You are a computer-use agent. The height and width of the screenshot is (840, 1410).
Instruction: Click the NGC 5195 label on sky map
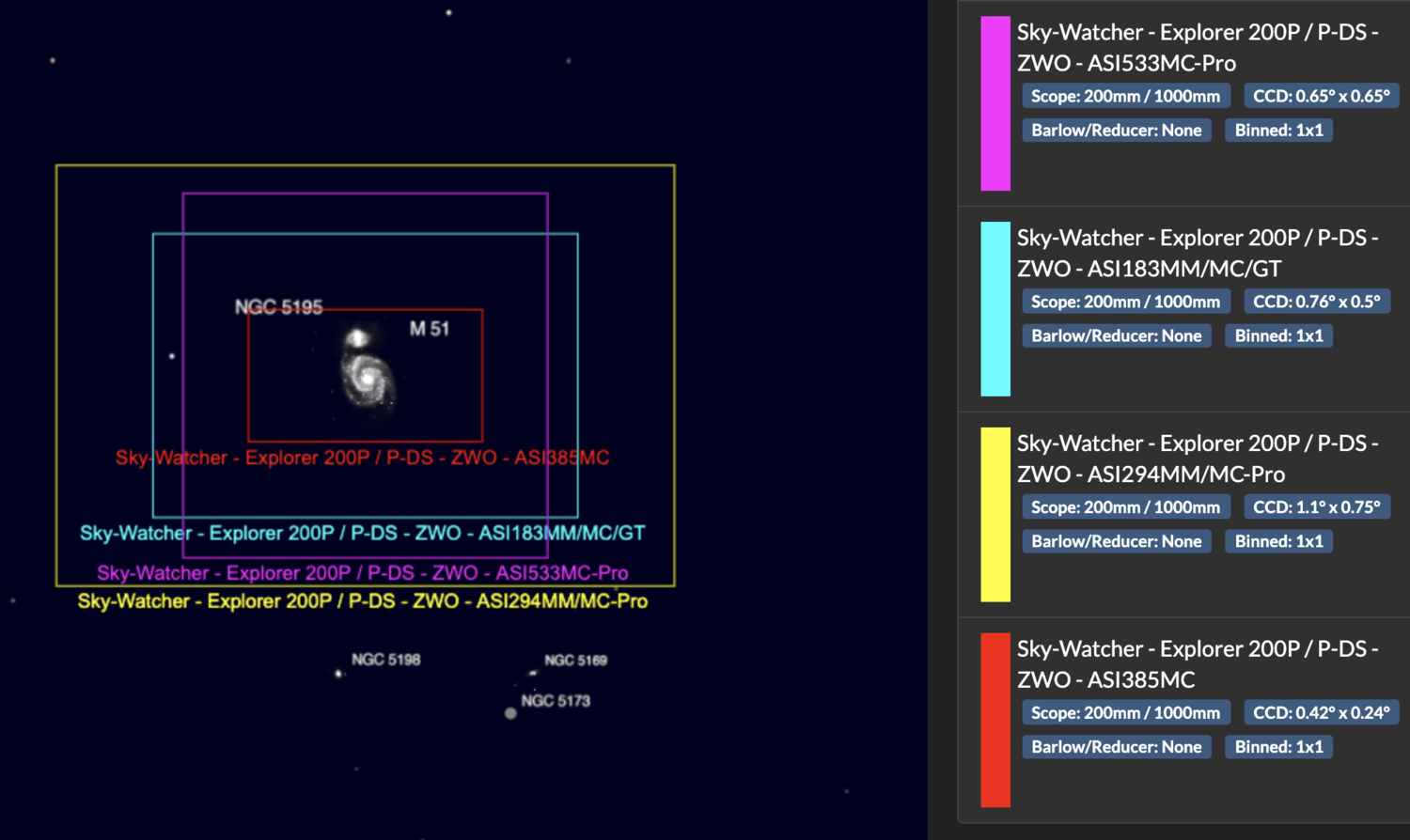click(x=278, y=307)
